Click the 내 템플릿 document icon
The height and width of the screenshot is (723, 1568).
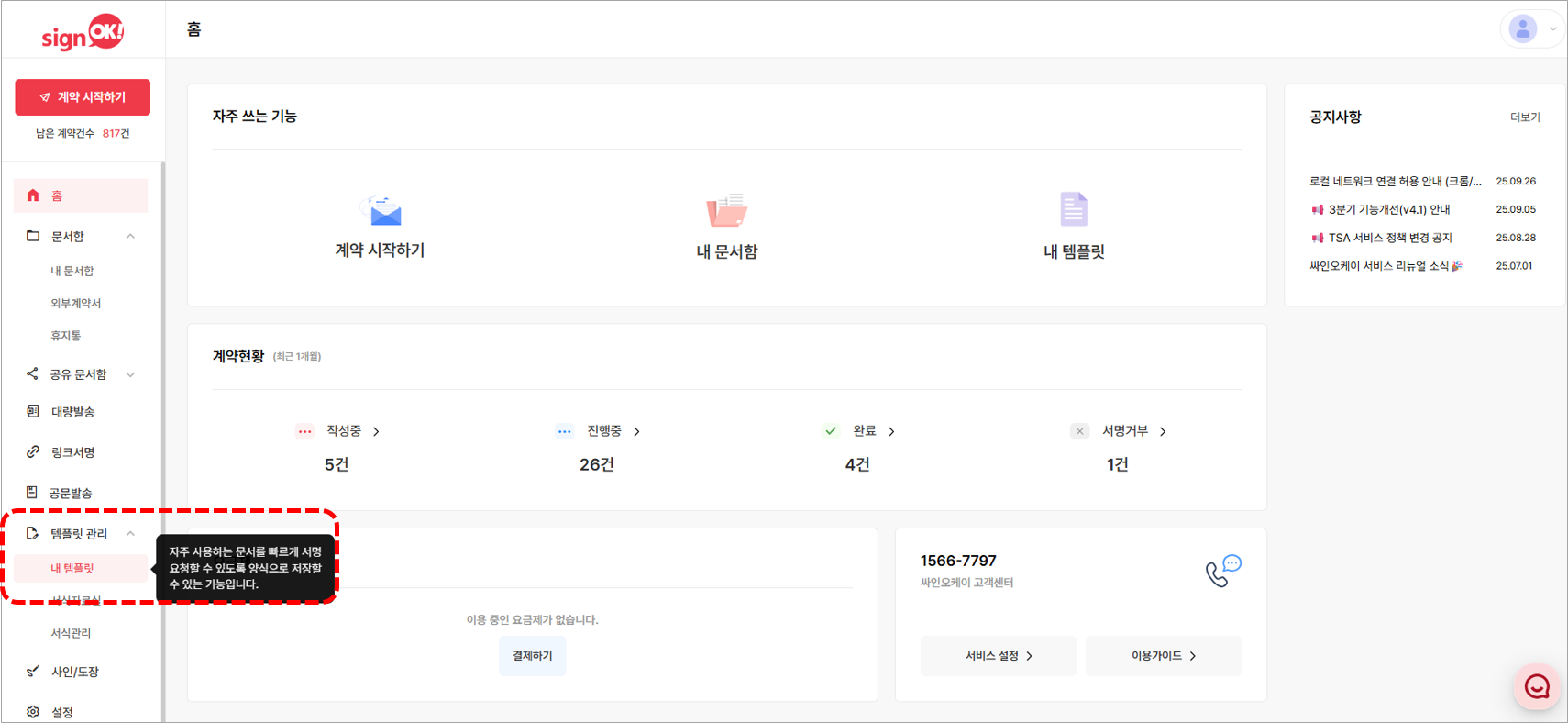point(1073,209)
